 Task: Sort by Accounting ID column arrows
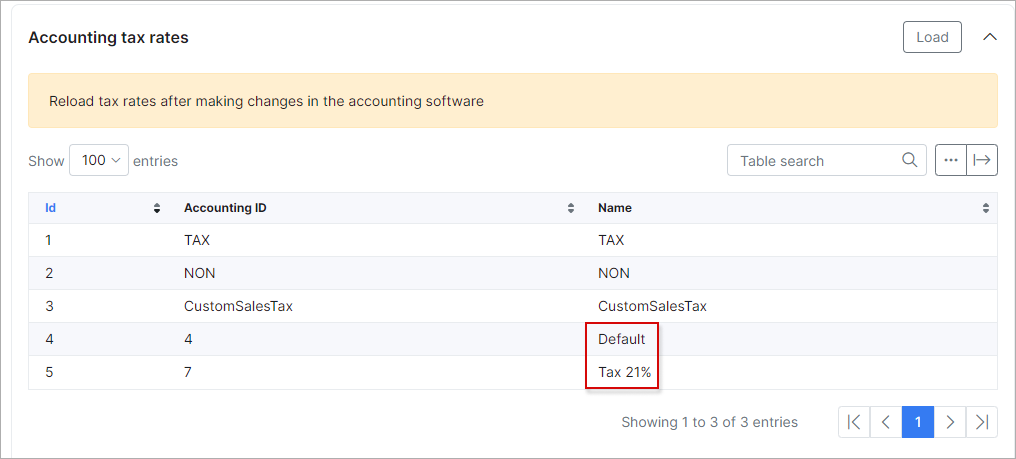[571, 208]
